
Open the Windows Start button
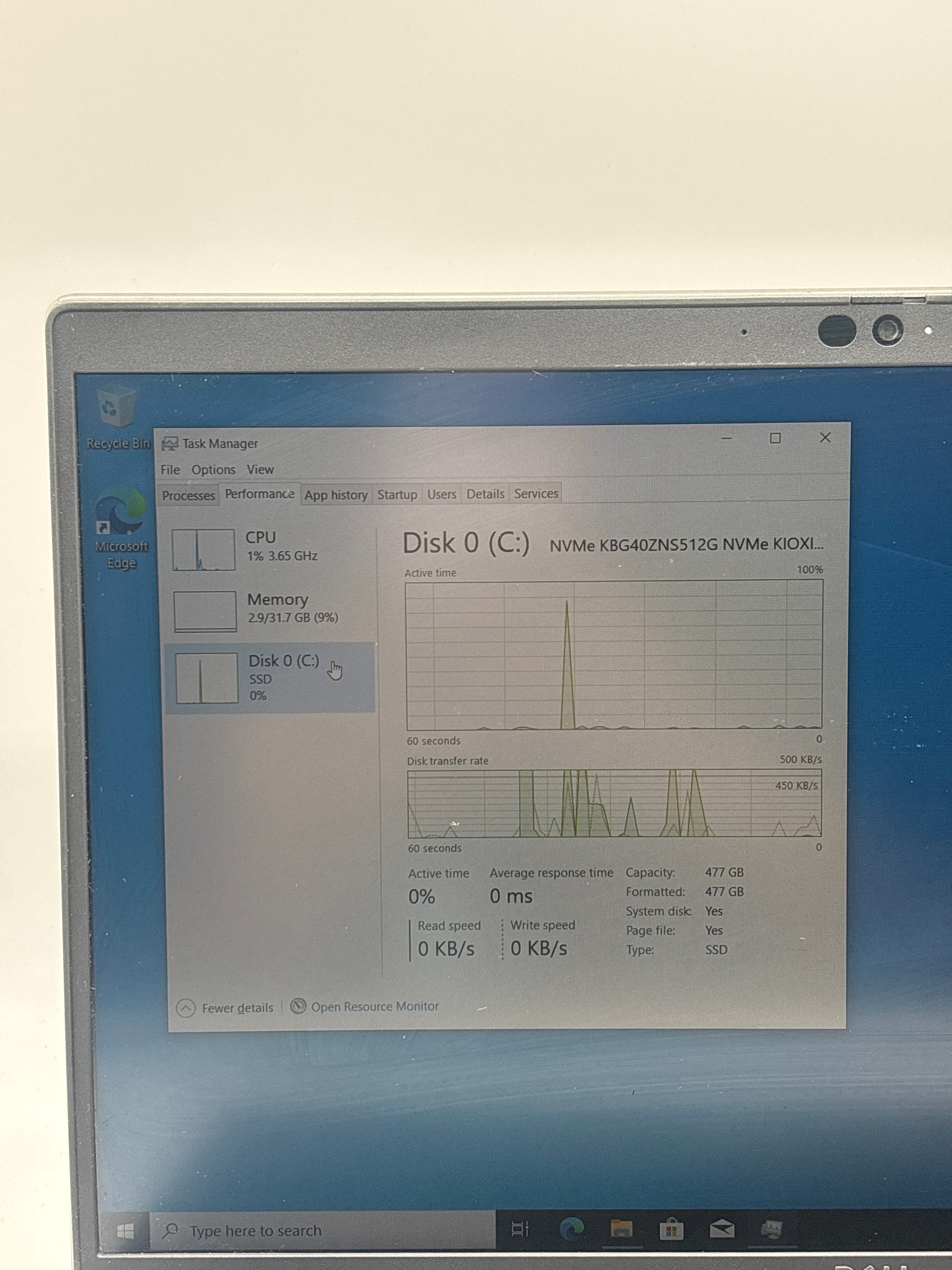pyautogui.click(x=125, y=1230)
